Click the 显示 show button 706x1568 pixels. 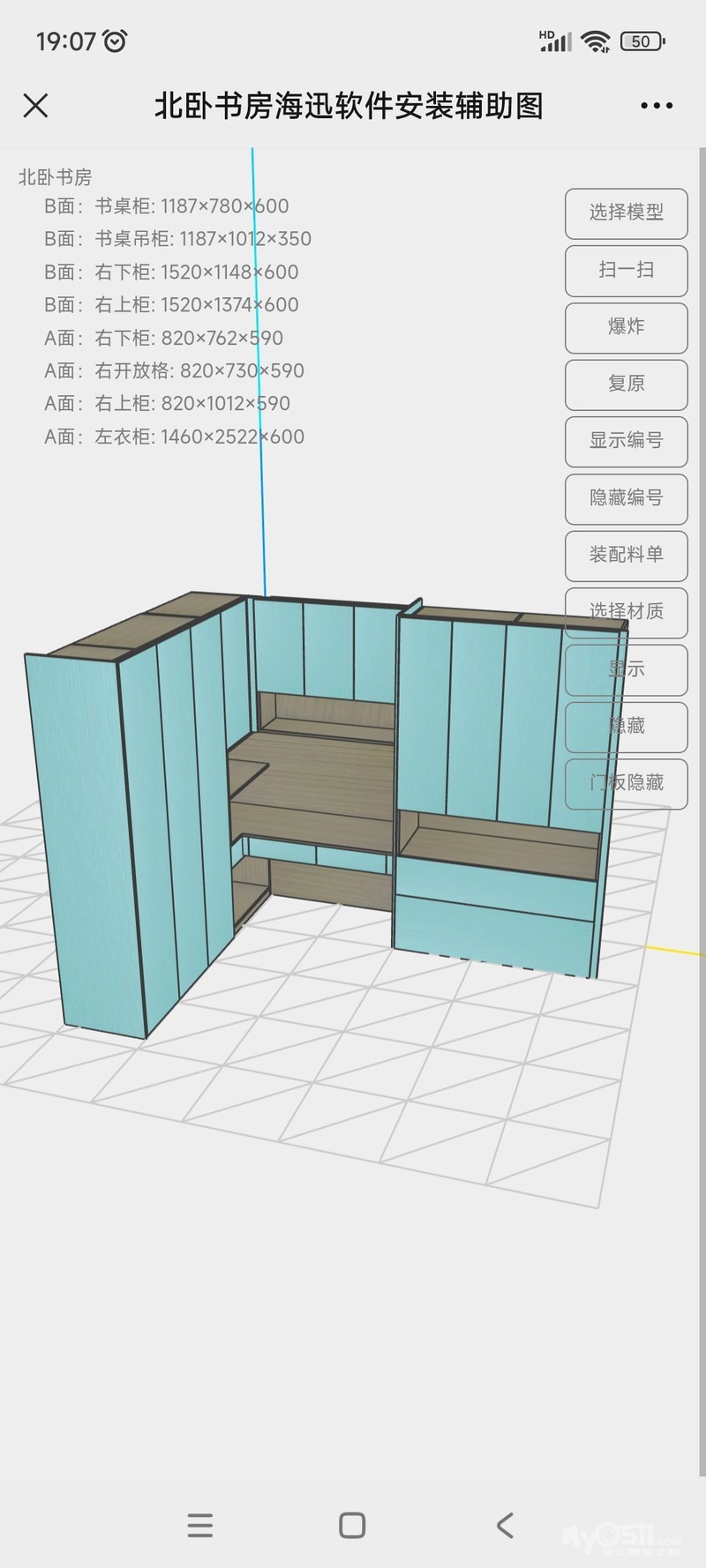(626, 669)
